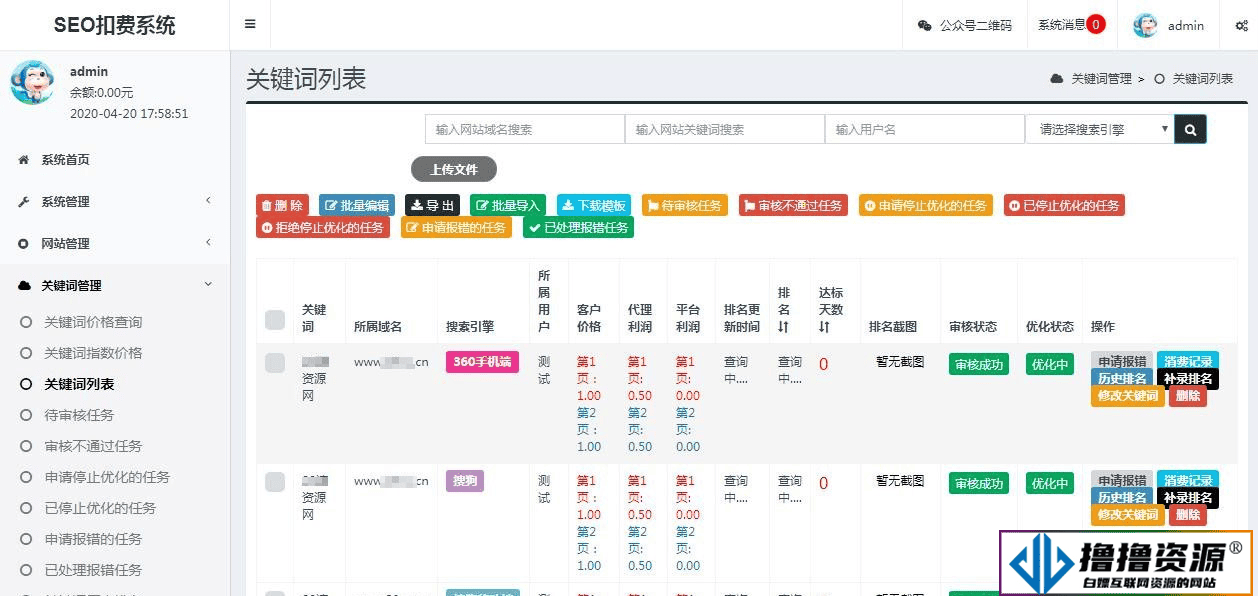Click 申请报错 in the 搜狗 row
This screenshot has width=1258, height=596.
coord(1122,480)
